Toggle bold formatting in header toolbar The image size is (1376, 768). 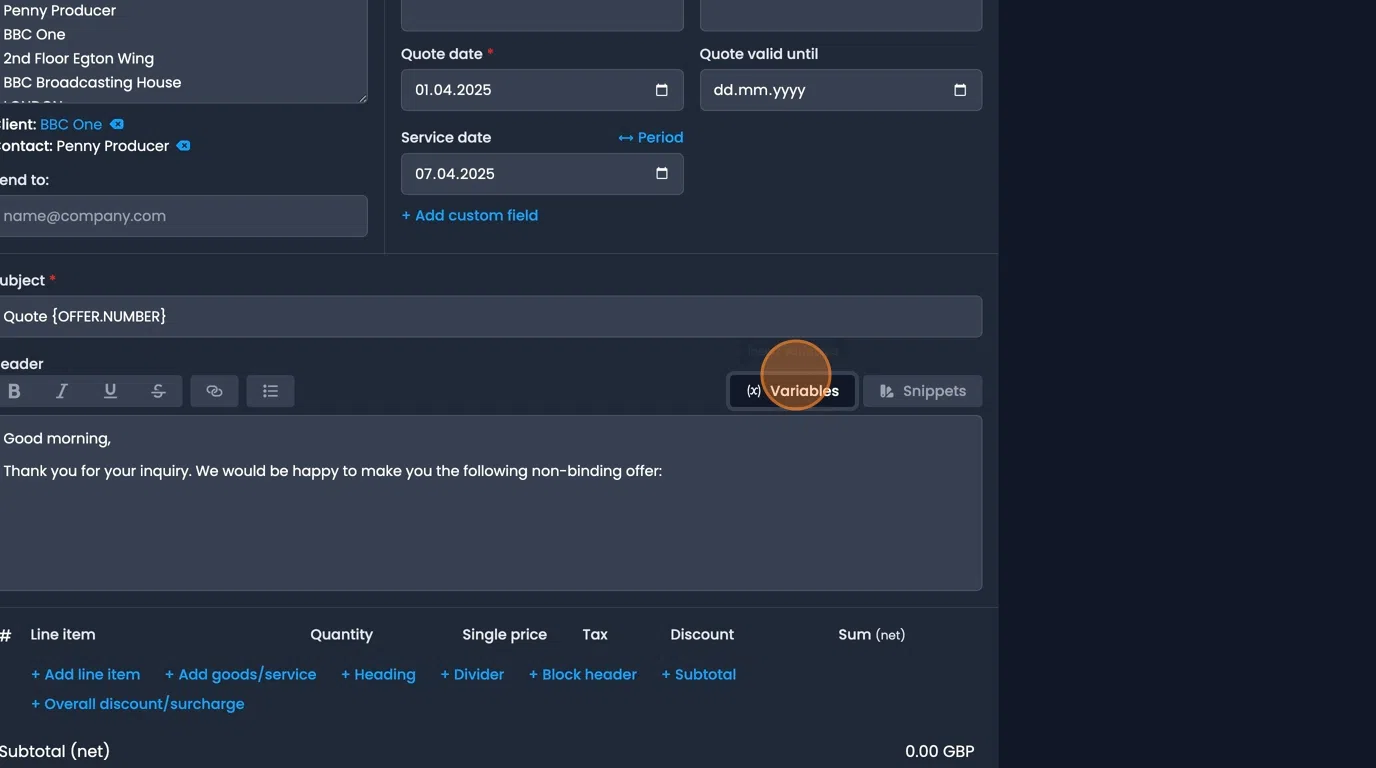pyautogui.click(x=14, y=391)
